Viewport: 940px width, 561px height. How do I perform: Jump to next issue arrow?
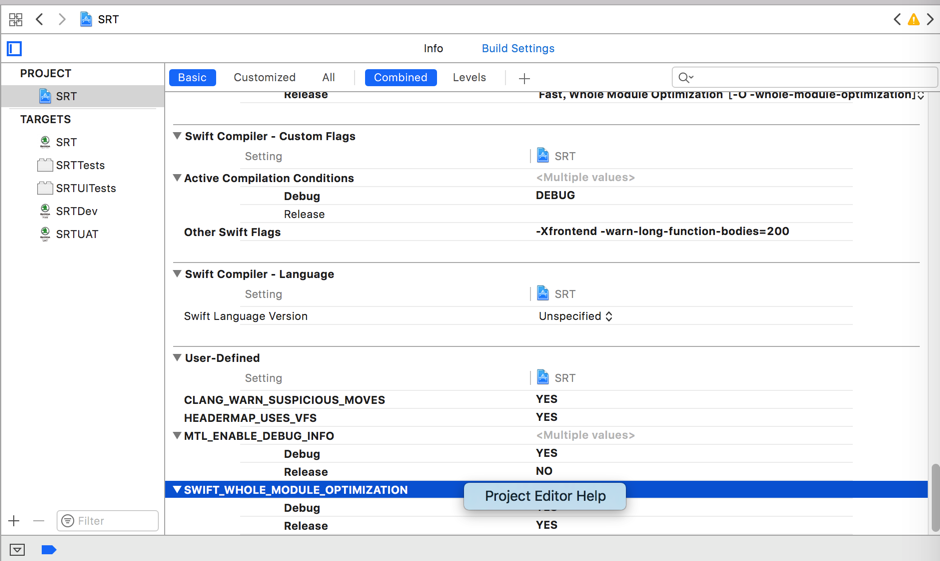[930, 19]
